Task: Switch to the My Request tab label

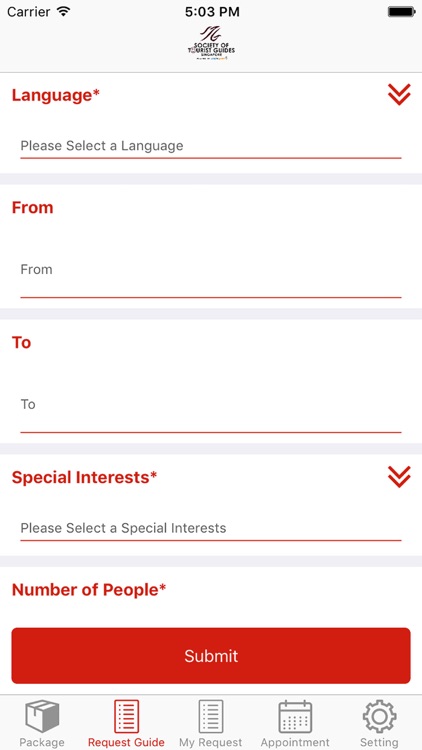Action: tap(211, 742)
